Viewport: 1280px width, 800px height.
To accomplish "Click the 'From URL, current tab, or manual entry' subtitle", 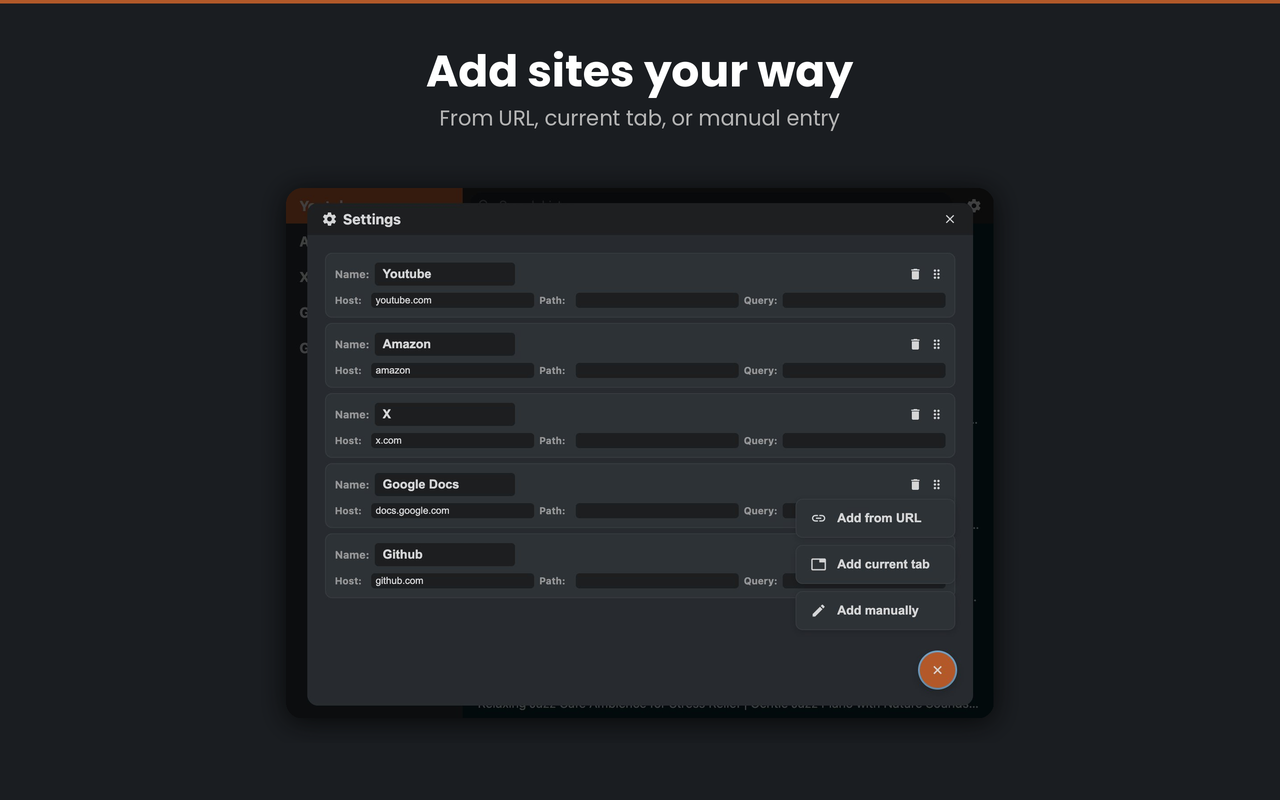I will pos(640,118).
